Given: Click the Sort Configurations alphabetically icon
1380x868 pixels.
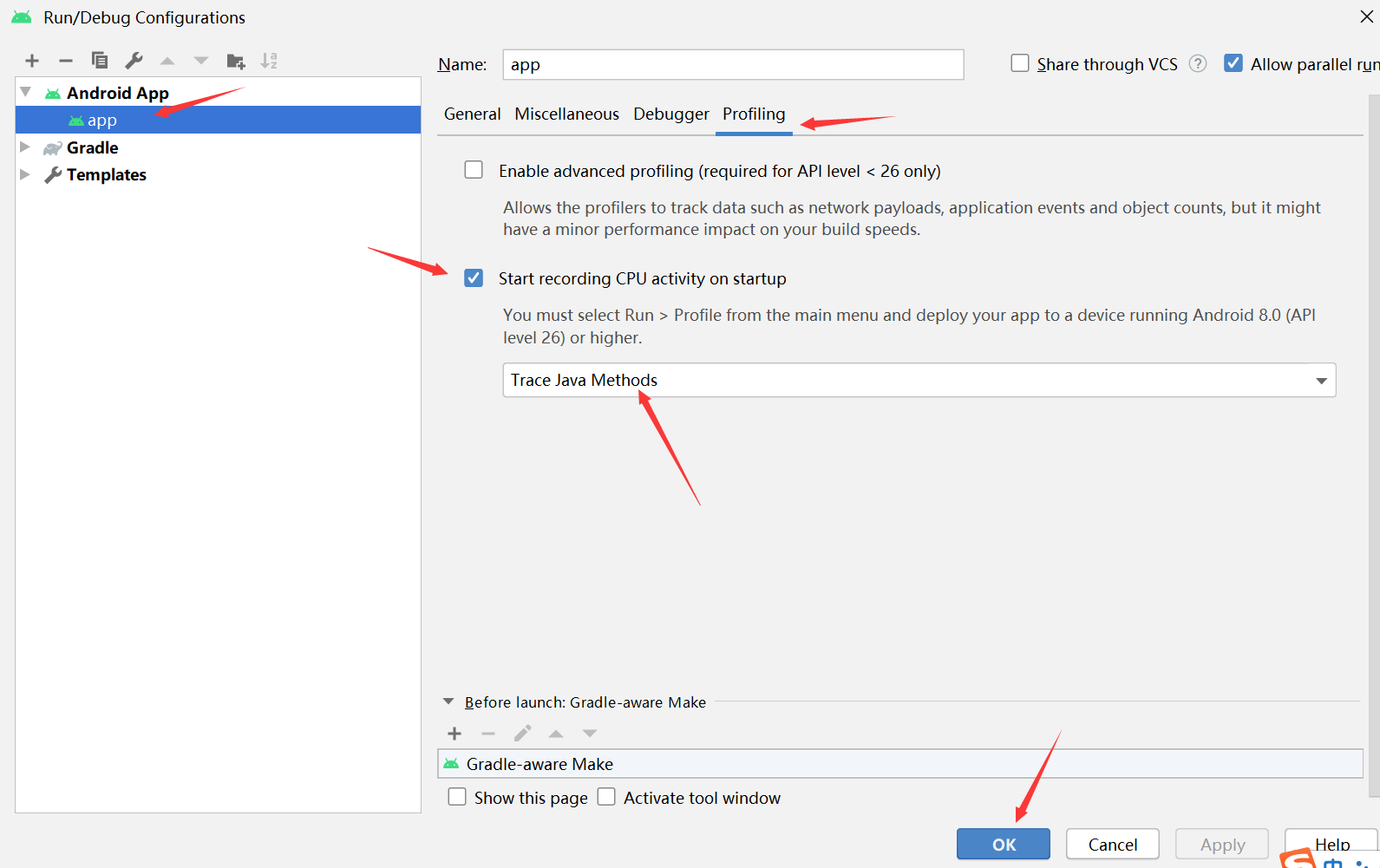Looking at the screenshot, I should pos(269,61).
